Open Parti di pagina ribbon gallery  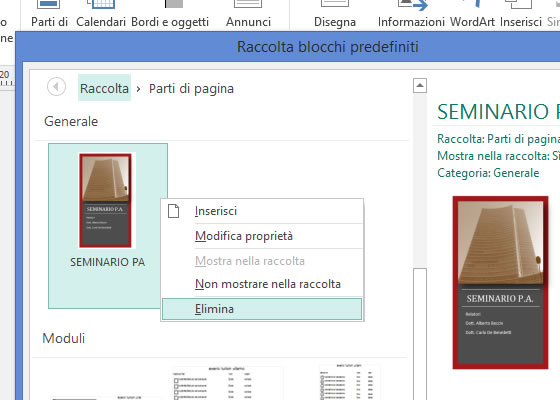(49, 14)
